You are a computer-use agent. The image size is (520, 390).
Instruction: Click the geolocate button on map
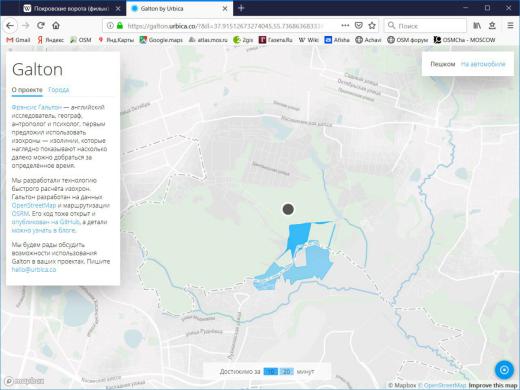pyautogui.click(x=504, y=370)
